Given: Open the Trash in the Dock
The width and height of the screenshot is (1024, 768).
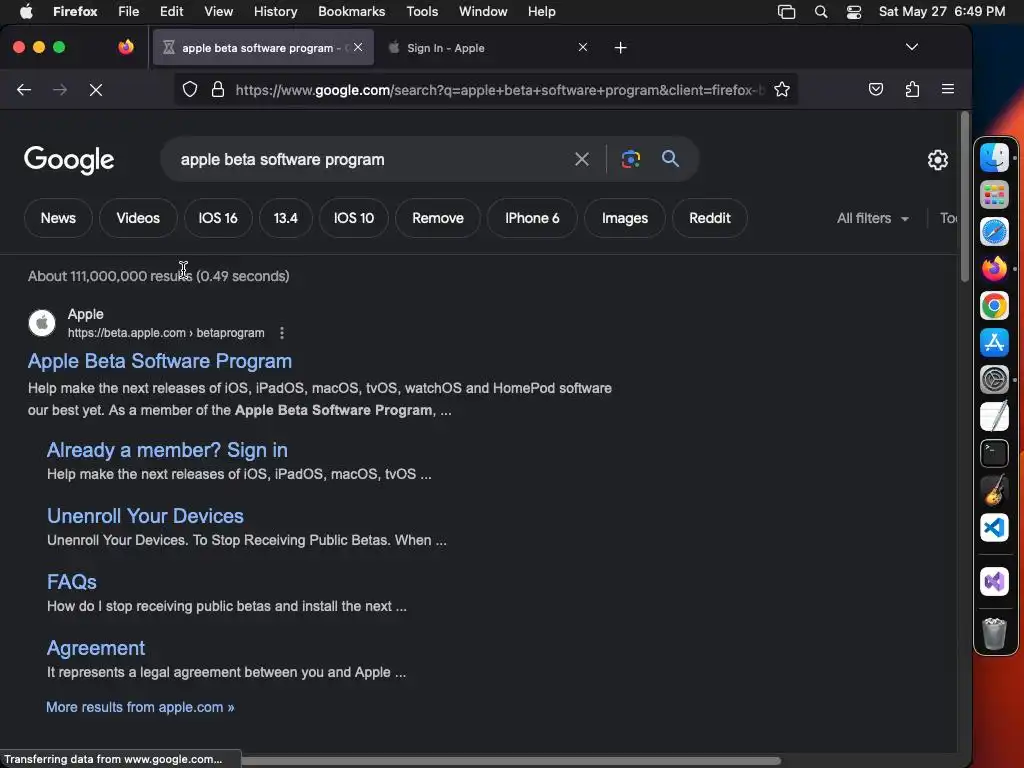Looking at the screenshot, I should [995, 633].
